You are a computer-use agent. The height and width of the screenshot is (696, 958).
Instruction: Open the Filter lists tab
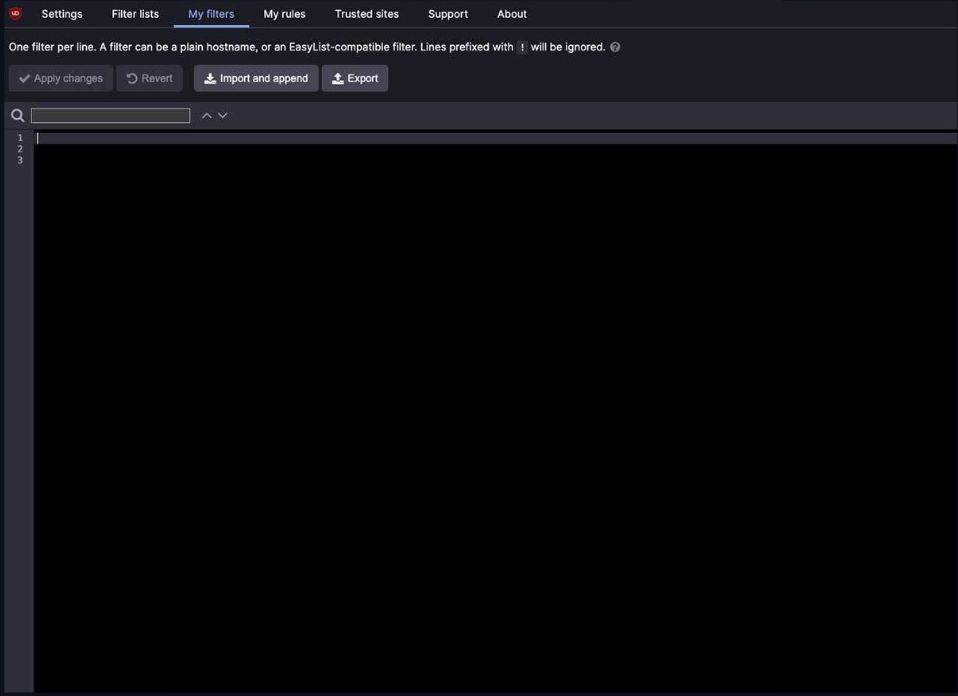pyautogui.click(x=134, y=13)
